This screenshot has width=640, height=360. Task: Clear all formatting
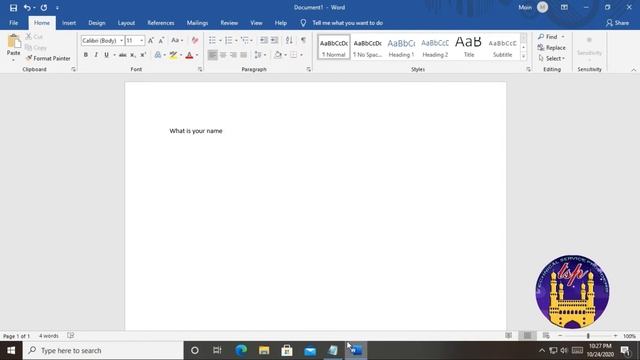tap(195, 40)
